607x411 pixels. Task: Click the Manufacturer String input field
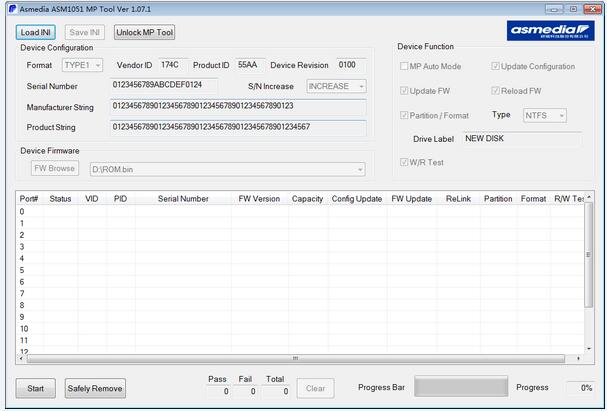click(238, 106)
